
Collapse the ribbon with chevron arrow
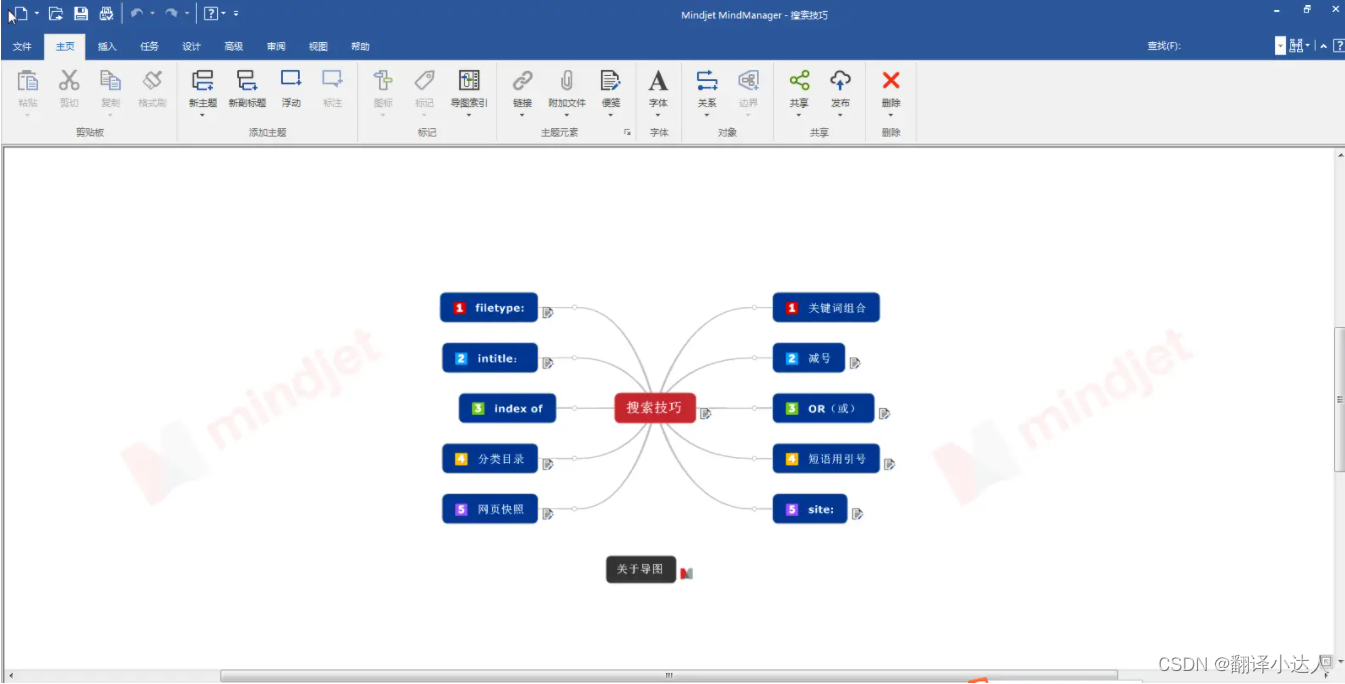[x=1324, y=46]
